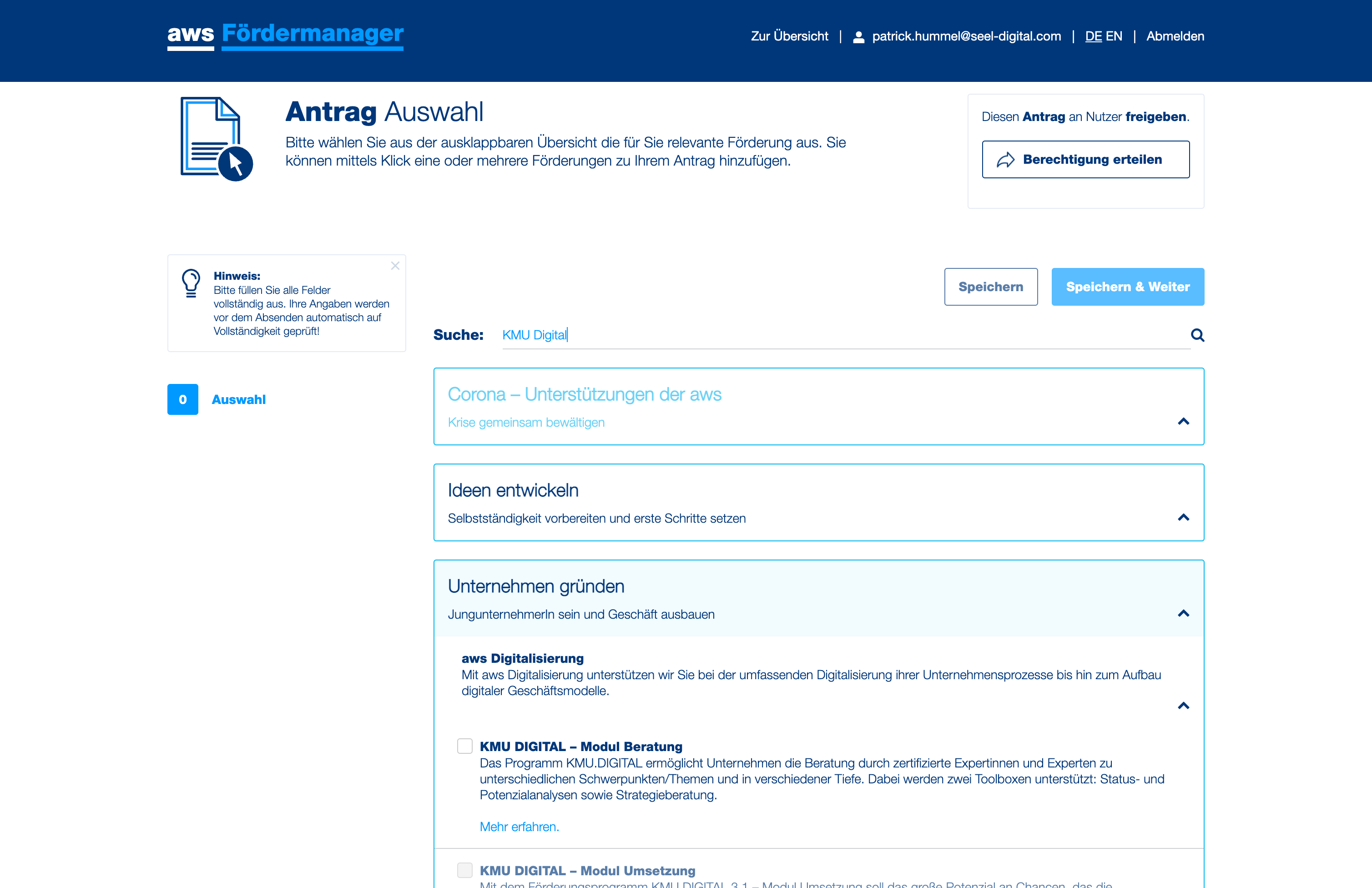
Task: Collapse the Ideen entwickeln section chevron
Action: pos(1184,517)
